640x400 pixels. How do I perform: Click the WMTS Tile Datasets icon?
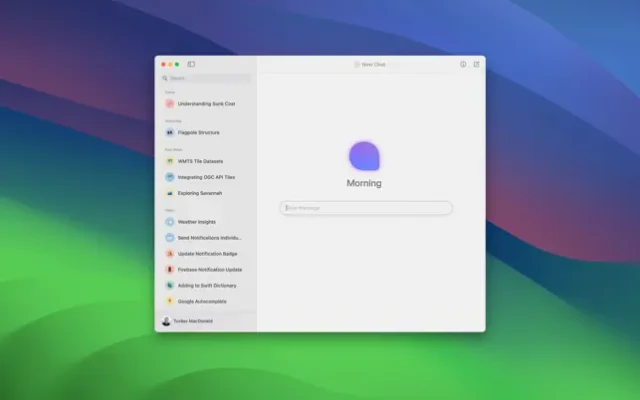coord(170,161)
